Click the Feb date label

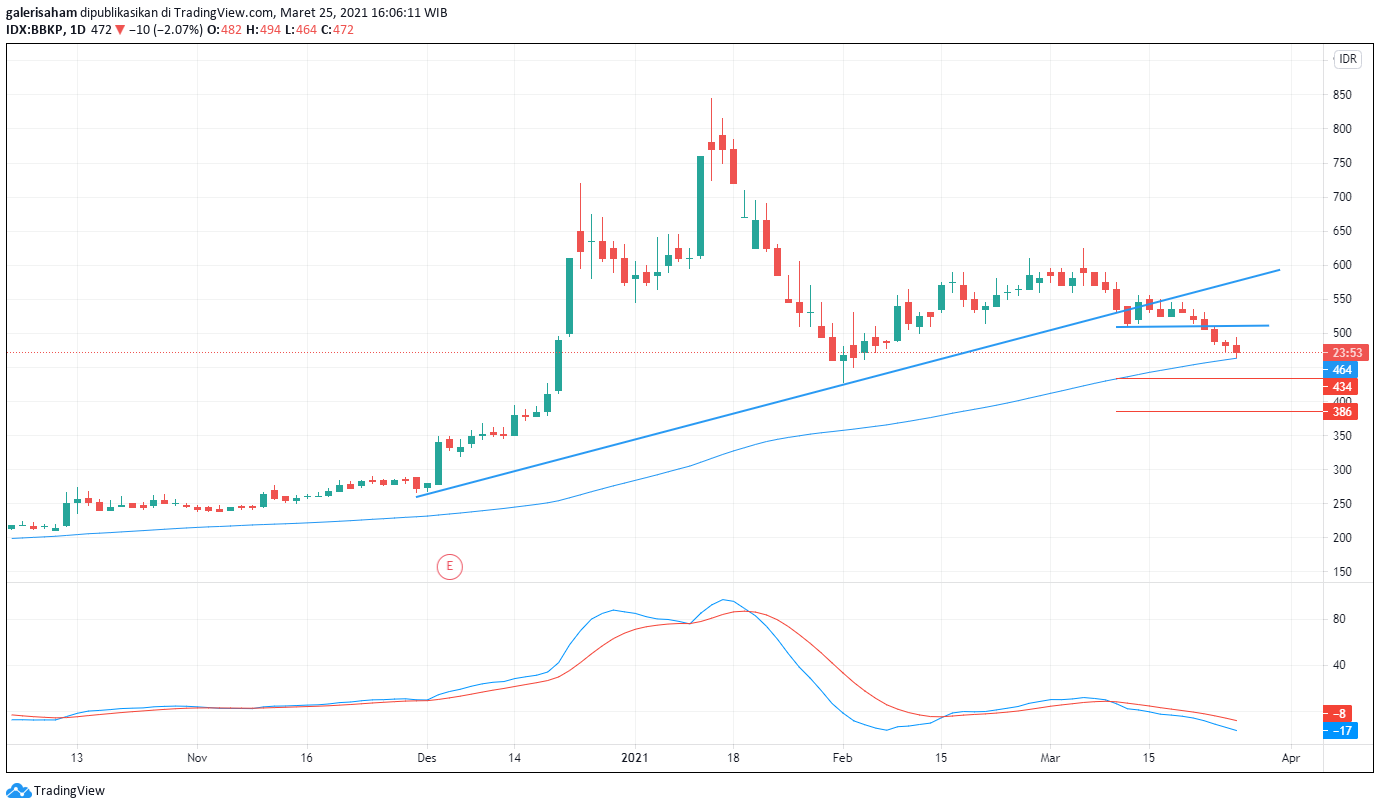point(843,757)
